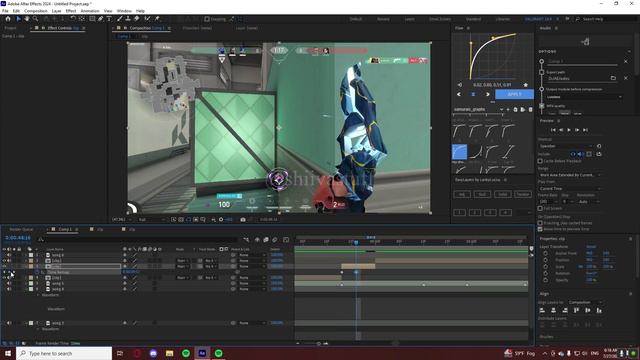Click the blue APPLY button
This screenshot has height=360, width=640.
(x=514, y=94)
